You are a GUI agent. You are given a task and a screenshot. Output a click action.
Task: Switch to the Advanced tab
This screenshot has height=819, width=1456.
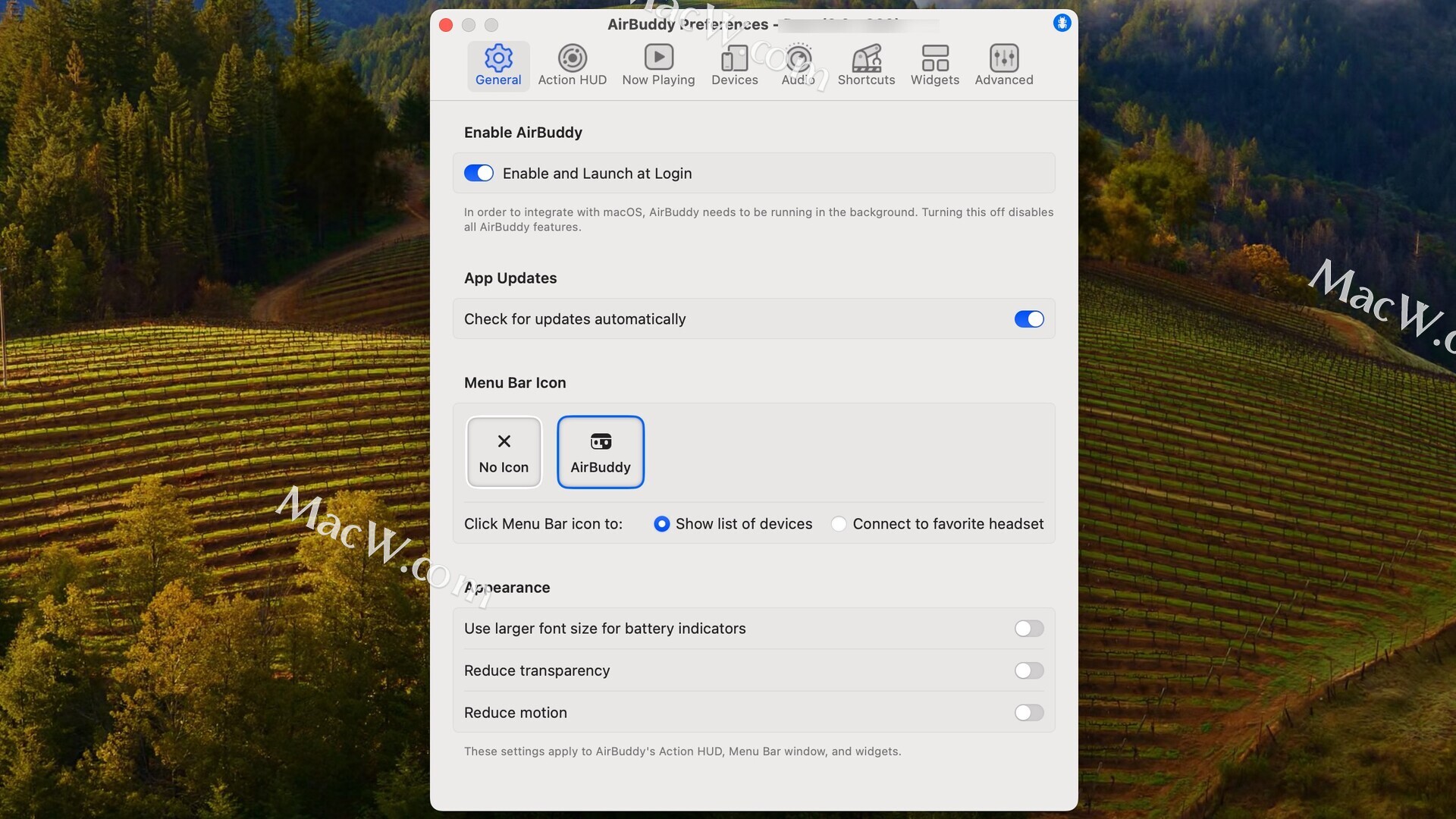[x=1003, y=66]
